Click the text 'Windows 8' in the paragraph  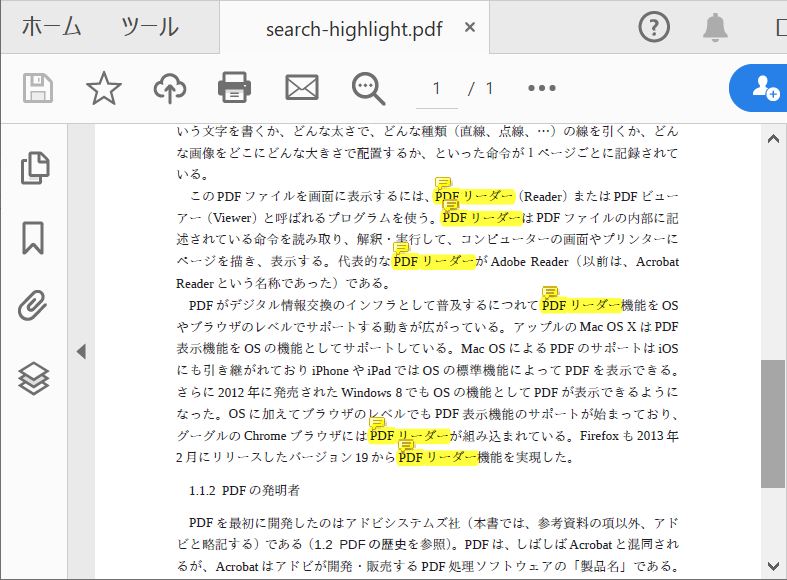tap(371, 392)
